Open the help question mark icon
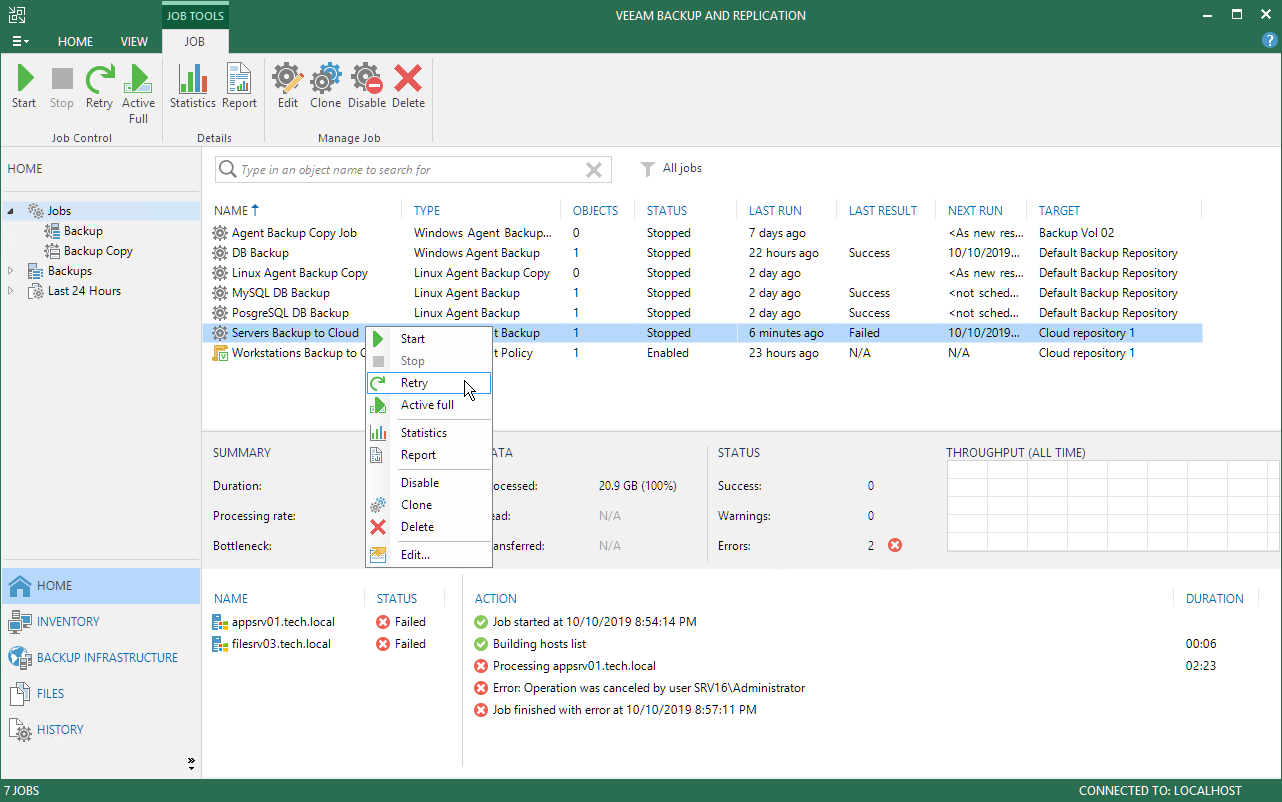This screenshot has height=802, width=1282. coord(1270,40)
